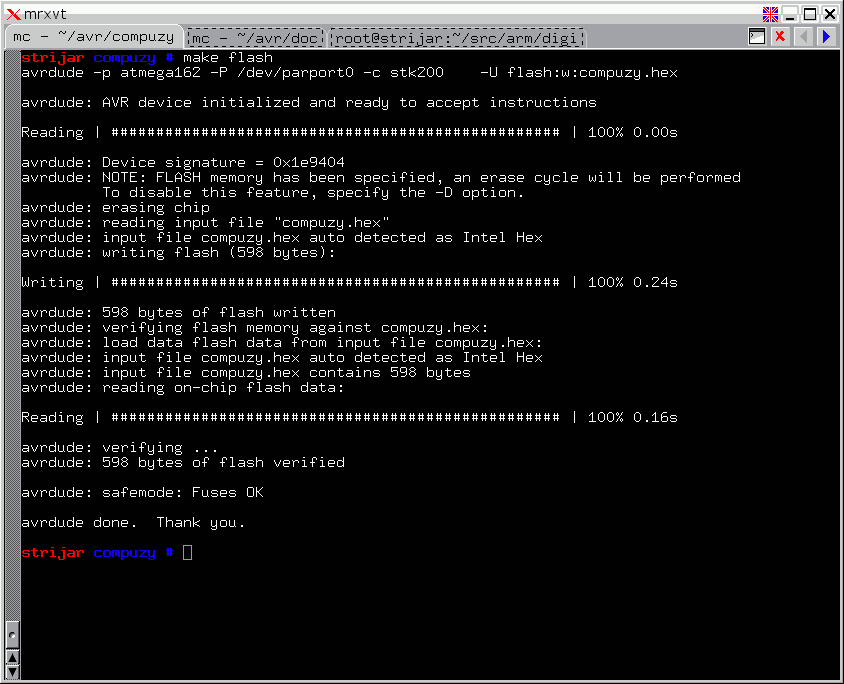
Task: Click 'avrdude done. Thank you.' line
Action: 133,523
